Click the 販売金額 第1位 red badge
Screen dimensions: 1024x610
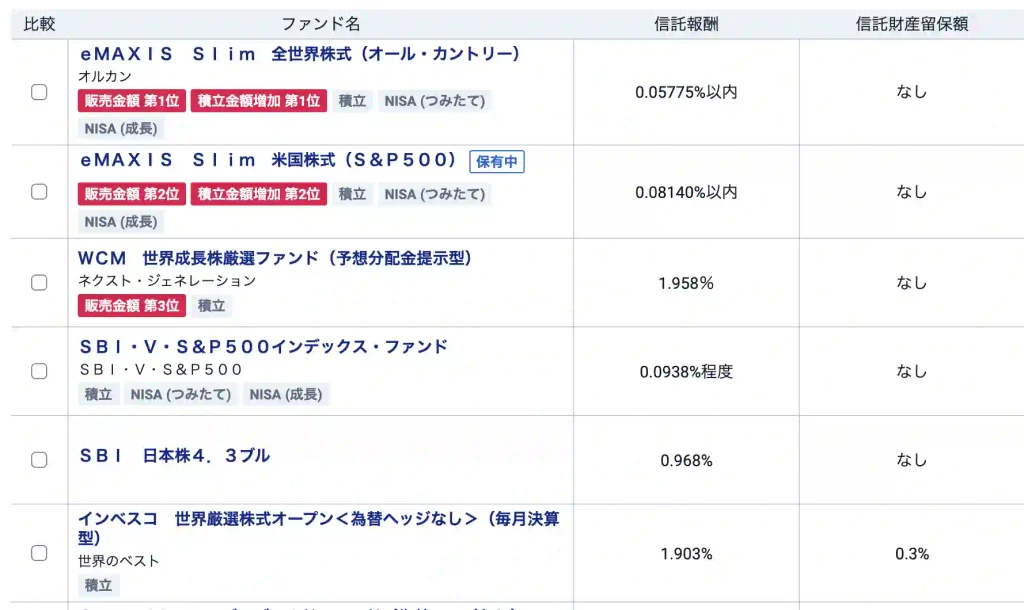pyautogui.click(x=132, y=101)
